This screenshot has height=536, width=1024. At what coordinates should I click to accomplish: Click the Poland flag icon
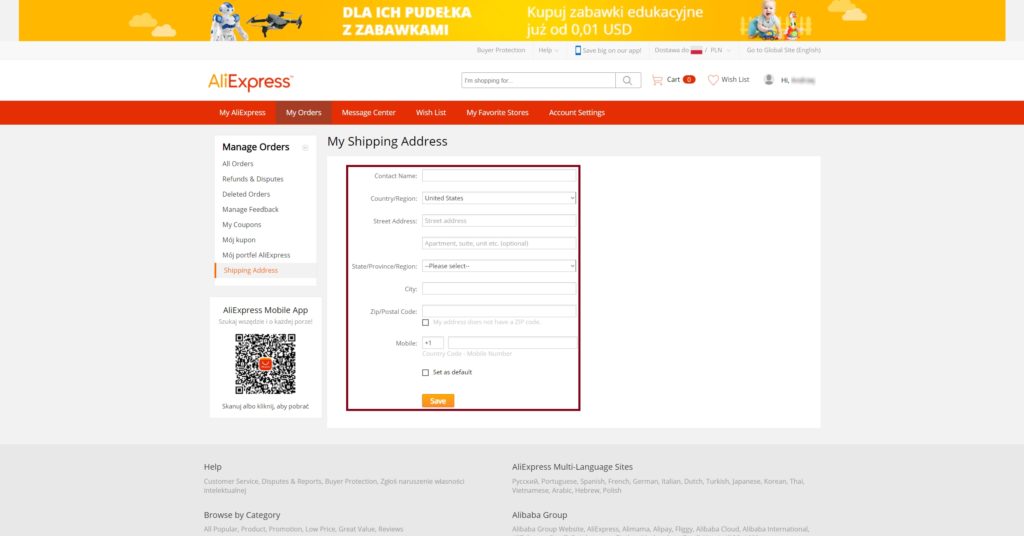(696, 50)
